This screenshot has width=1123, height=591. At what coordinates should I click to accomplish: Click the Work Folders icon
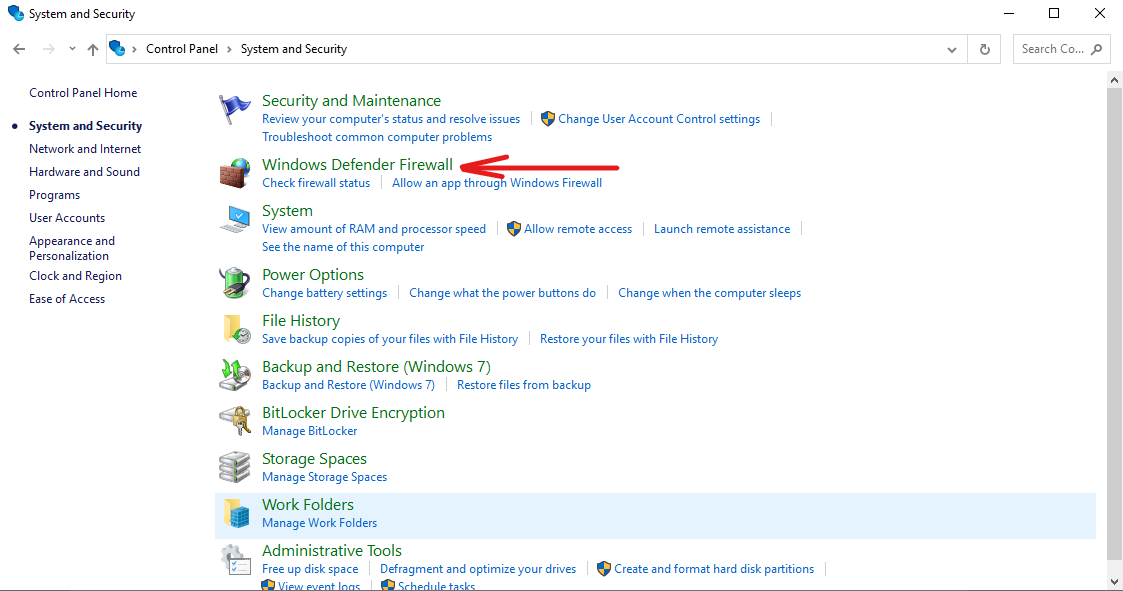pyautogui.click(x=236, y=513)
